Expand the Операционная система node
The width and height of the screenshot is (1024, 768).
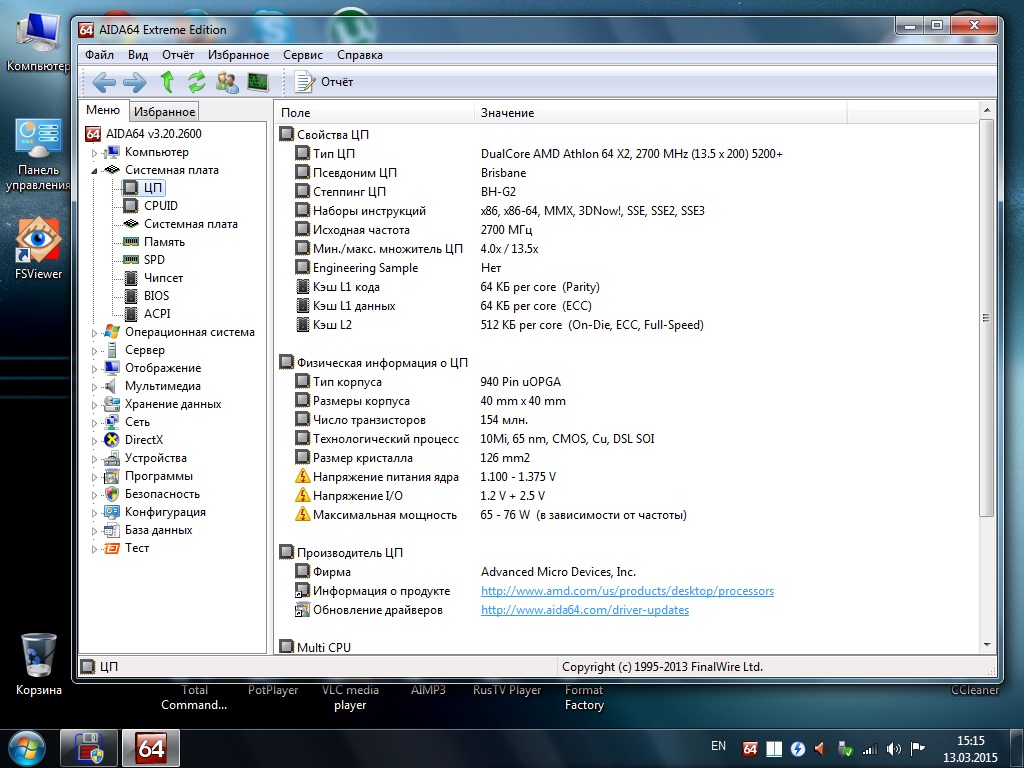click(x=94, y=332)
